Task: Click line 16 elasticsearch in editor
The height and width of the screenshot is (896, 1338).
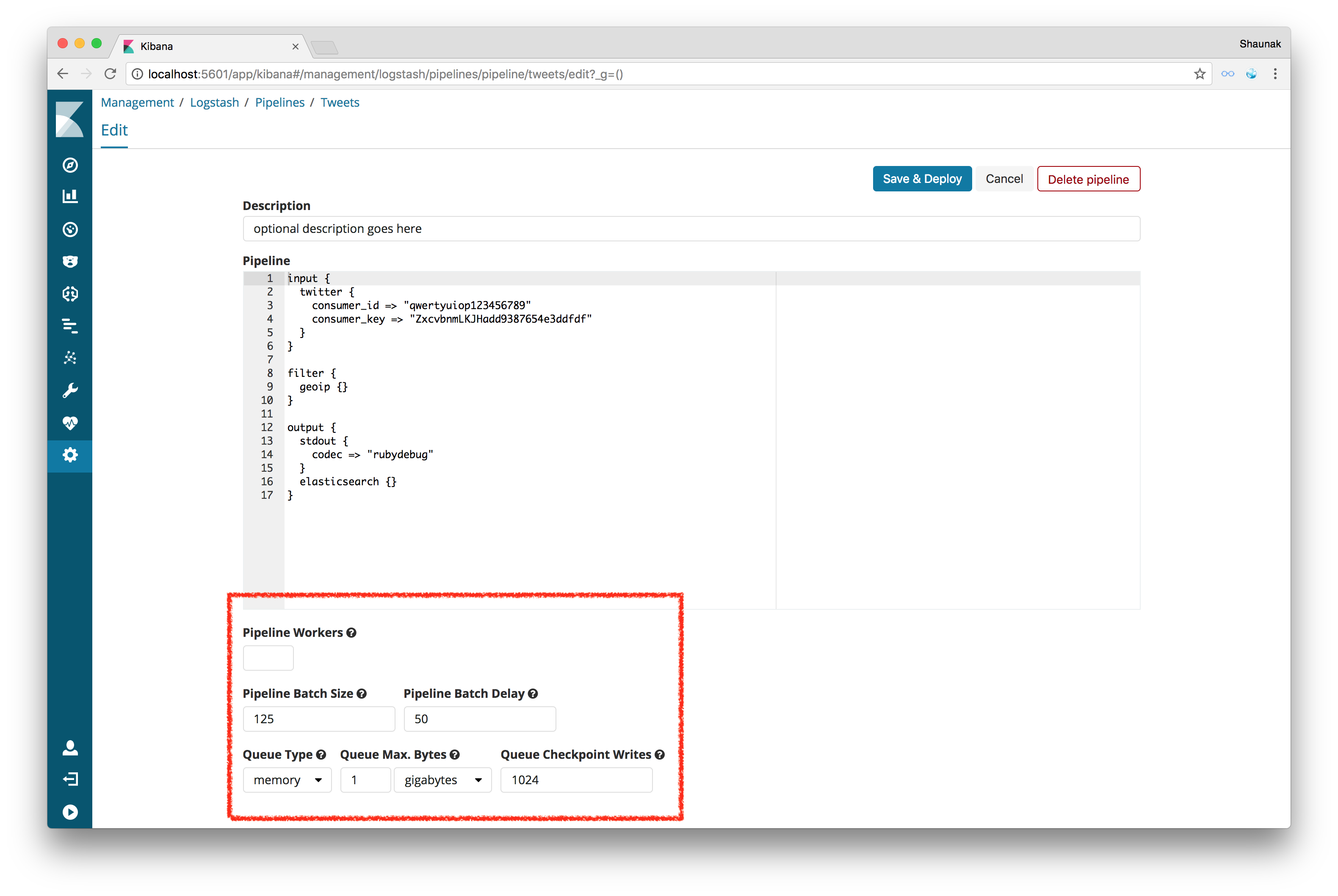Action: (347, 482)
